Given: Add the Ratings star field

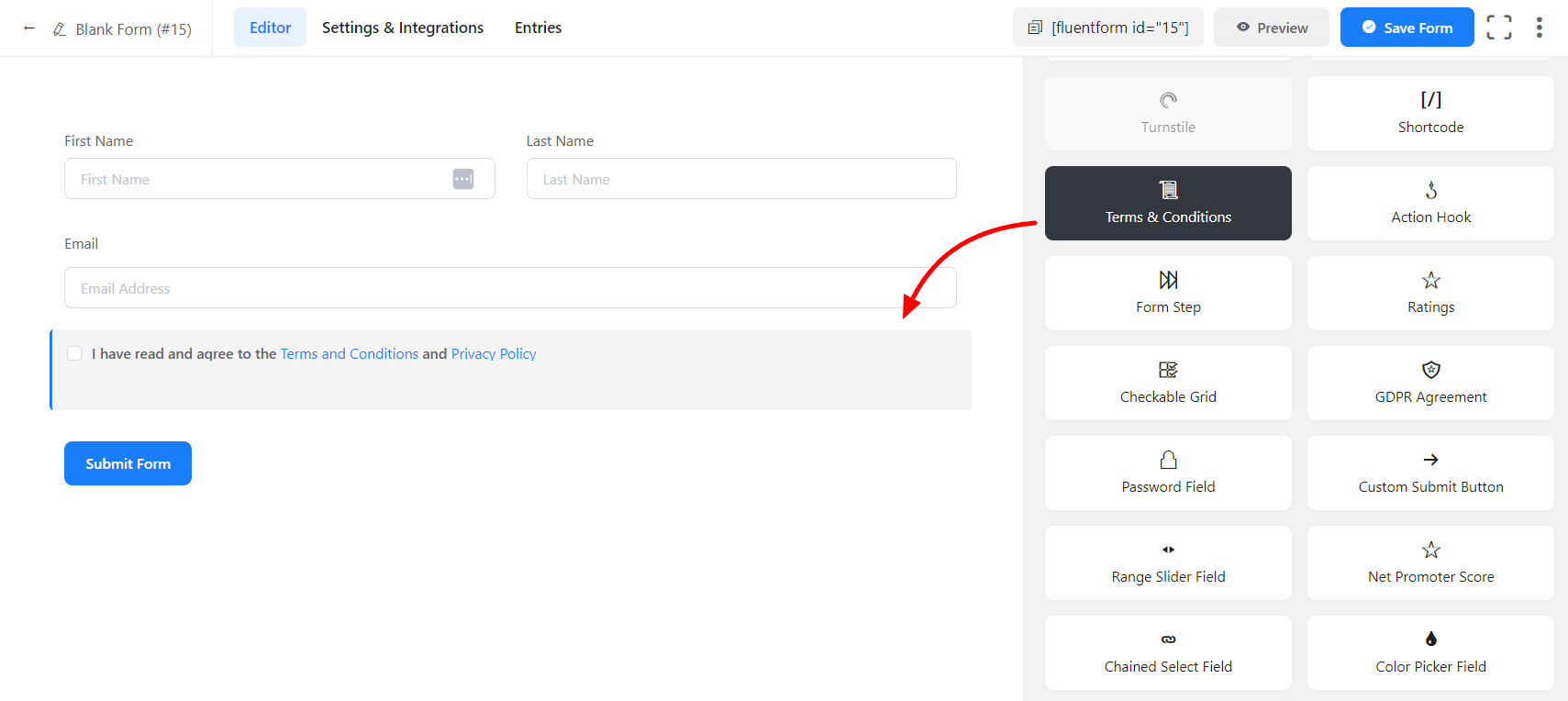Looking at the screenshot, I should (1429, 293).
